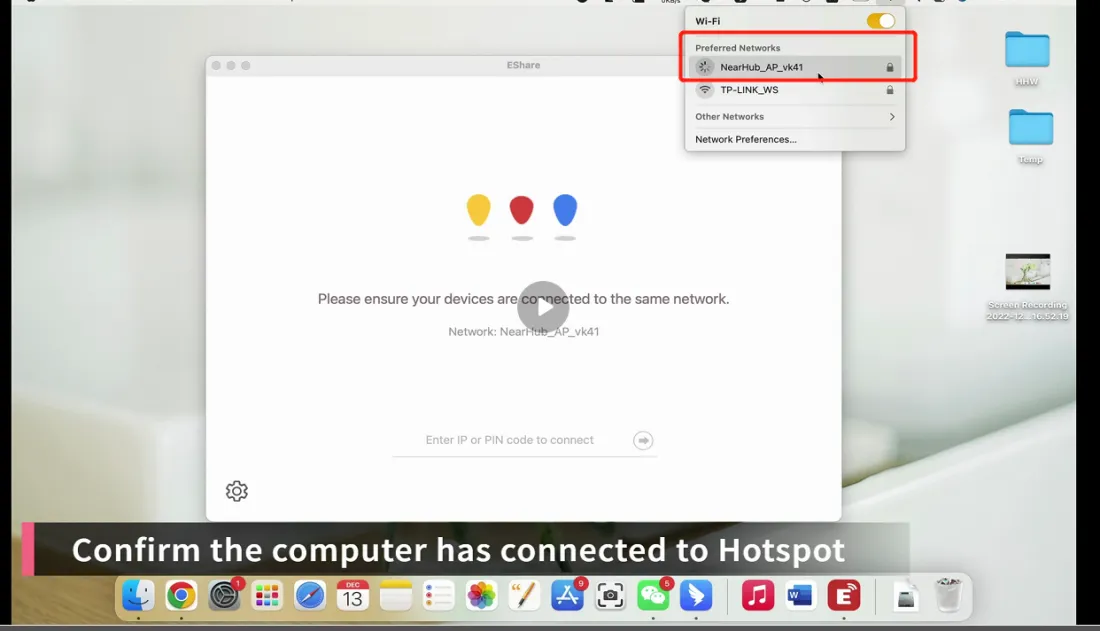Open the Calendar app in the dock

[x=352, y=596]
